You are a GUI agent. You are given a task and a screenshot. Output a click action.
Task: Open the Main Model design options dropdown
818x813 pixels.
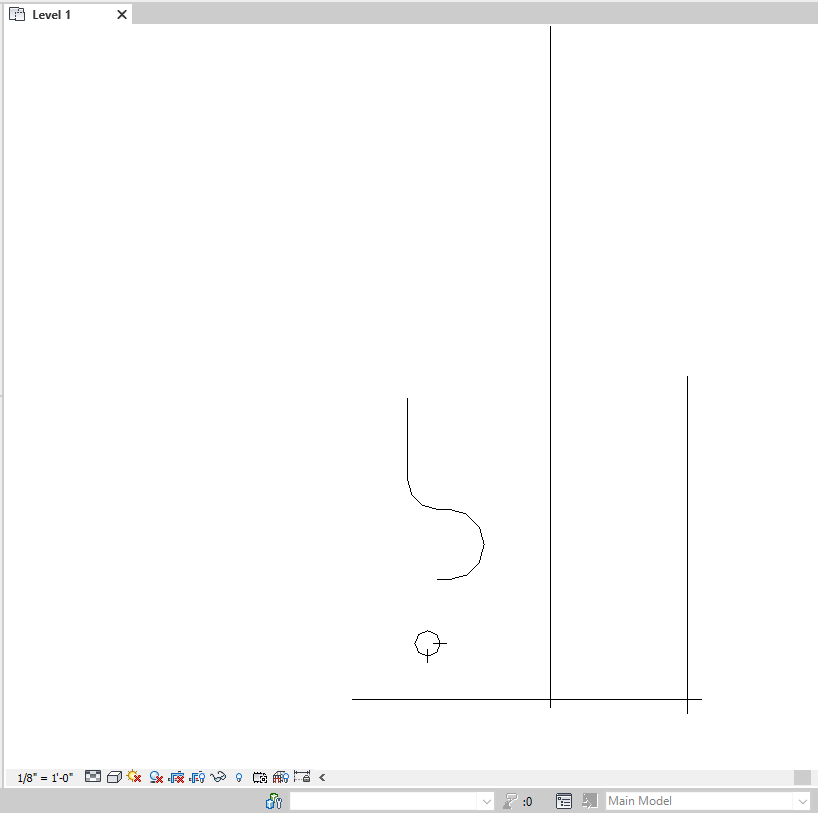click(x=707, y=801)
